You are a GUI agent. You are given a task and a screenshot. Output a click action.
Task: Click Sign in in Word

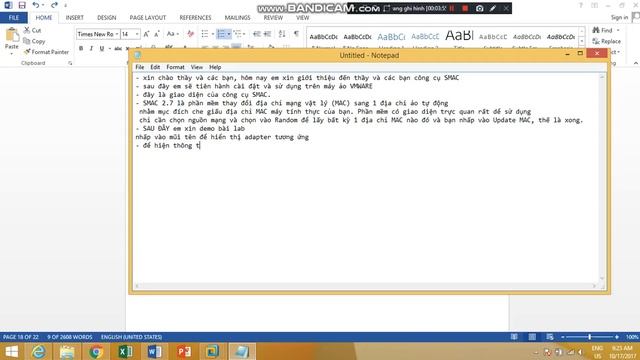(619, 17)
